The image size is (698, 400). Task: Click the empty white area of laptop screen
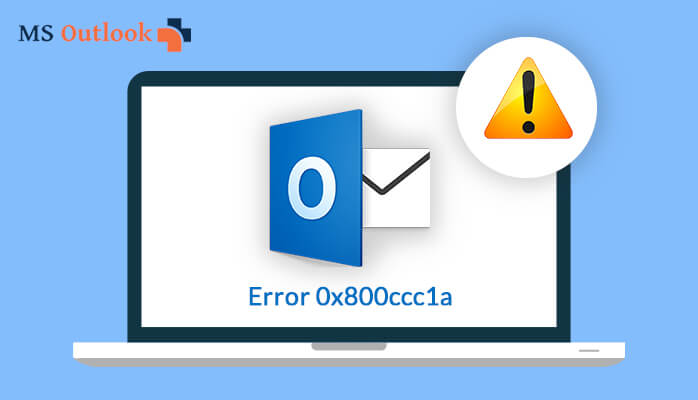click(200, 200)
